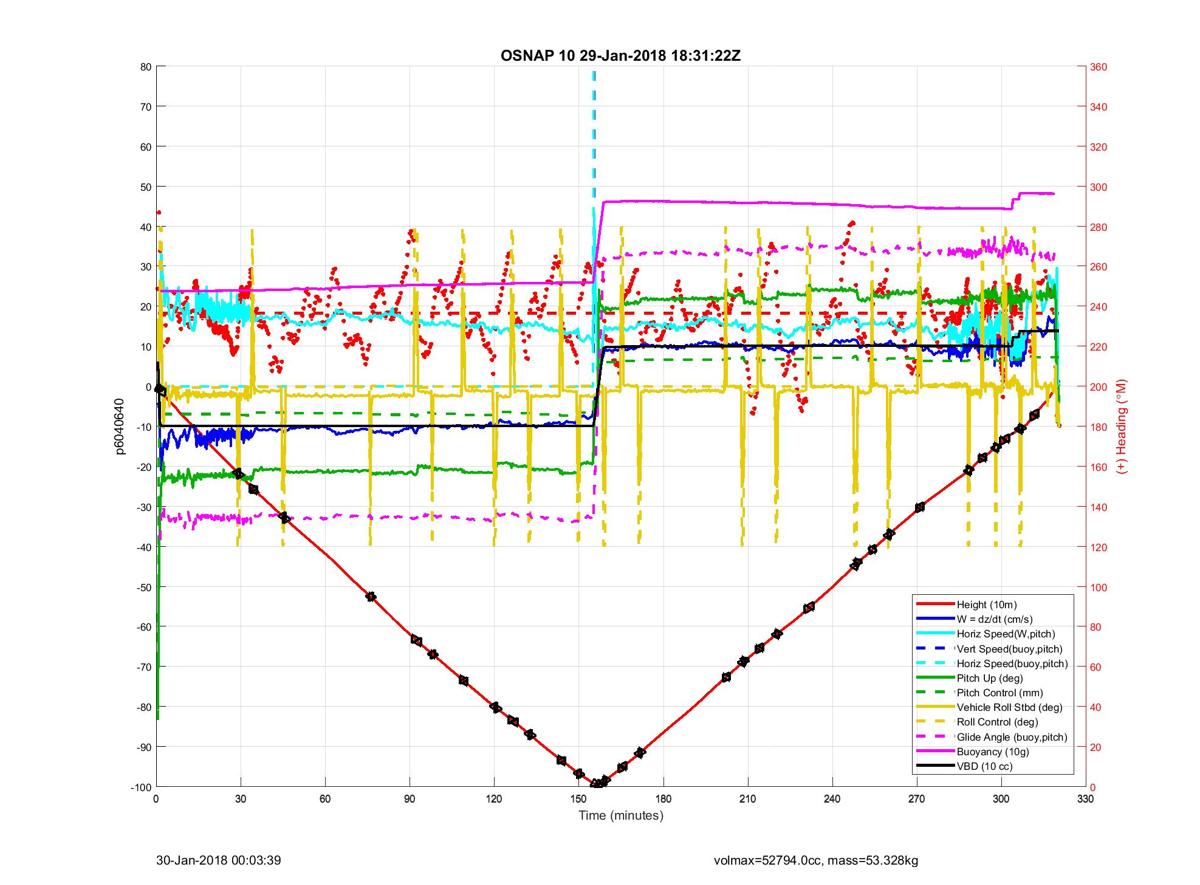Click the 260 tick on the Heading axis

pos(1099,267)
